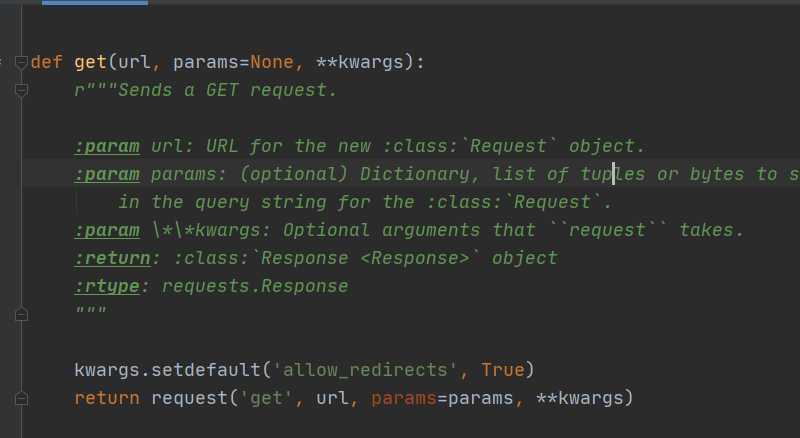Click the None default value in signature
This screenshot has width=800, height=438.
[x=272, y=62]
